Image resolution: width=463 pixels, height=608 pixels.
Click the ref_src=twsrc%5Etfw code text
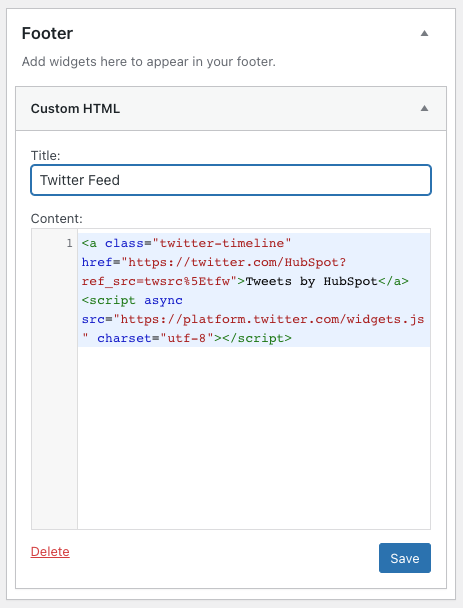pyautogui.click(x=159, y=281)
